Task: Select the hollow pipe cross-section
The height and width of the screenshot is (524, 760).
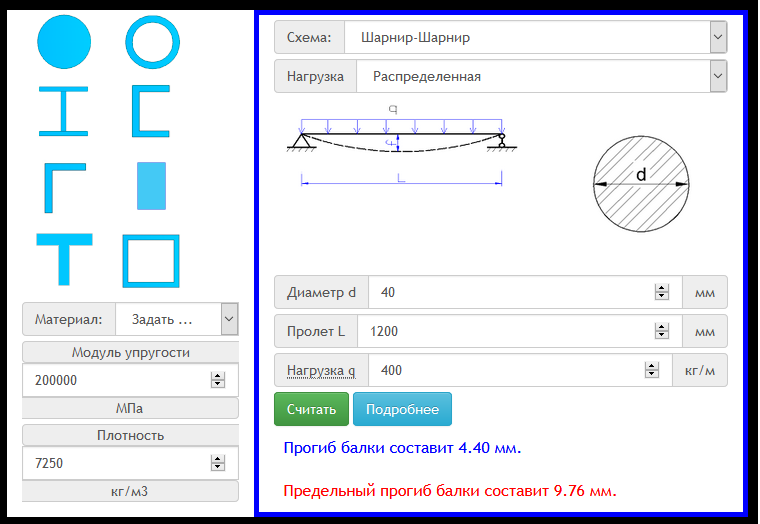Action: (153, 42)
